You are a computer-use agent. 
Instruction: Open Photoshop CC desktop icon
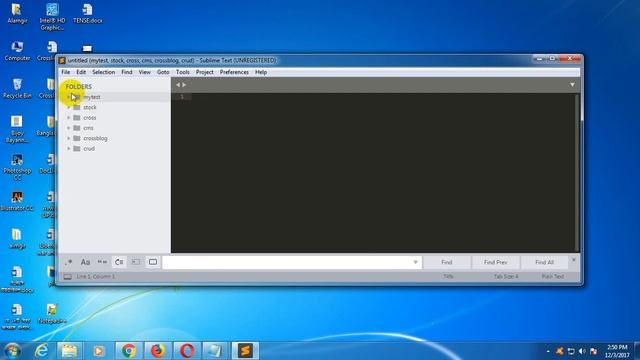point(17,167)
